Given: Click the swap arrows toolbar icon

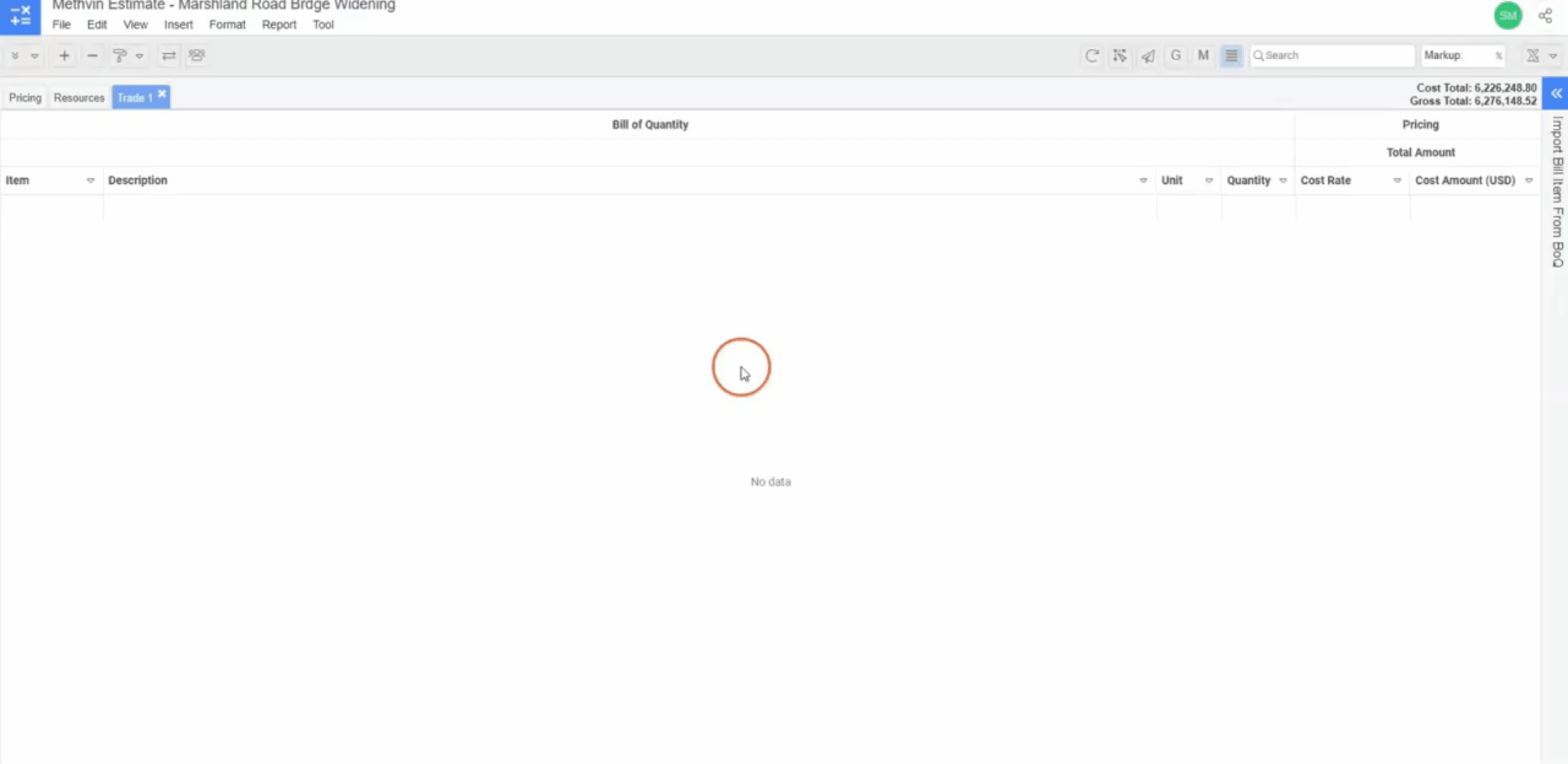Looking at the screenshot, I should click(x=168, y=55).
